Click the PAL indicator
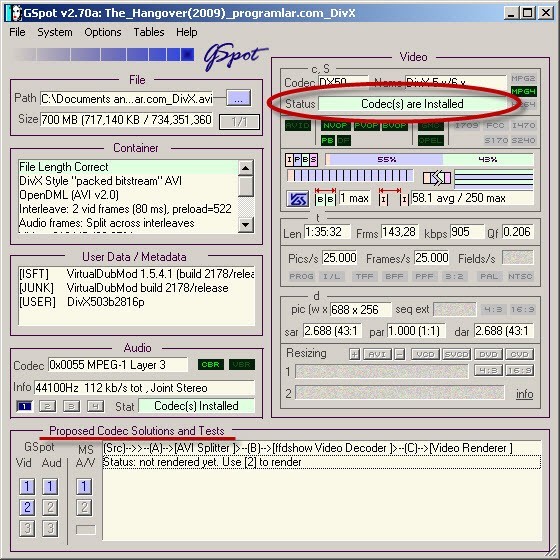Image resolution: width=560 pixels, height=560 pixels. click(489, 276)
